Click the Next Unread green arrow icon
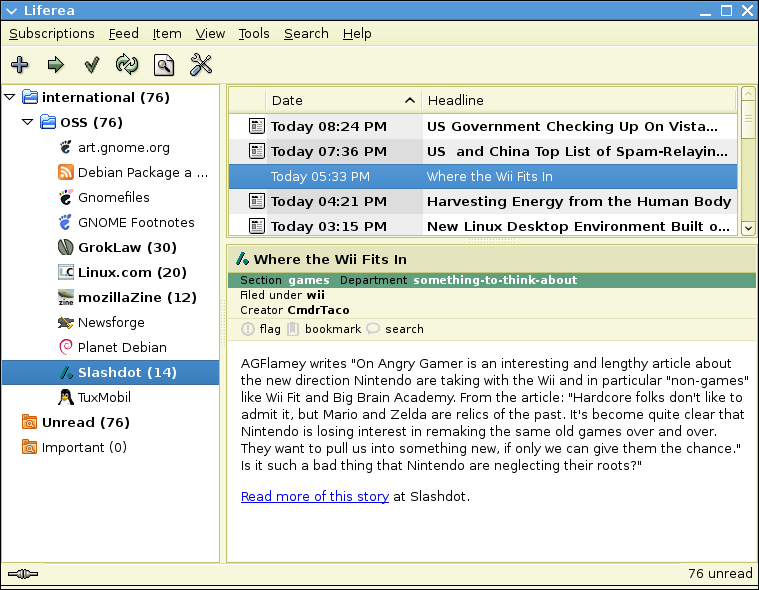The image size is (759, 590). click(x=56, y=65)
